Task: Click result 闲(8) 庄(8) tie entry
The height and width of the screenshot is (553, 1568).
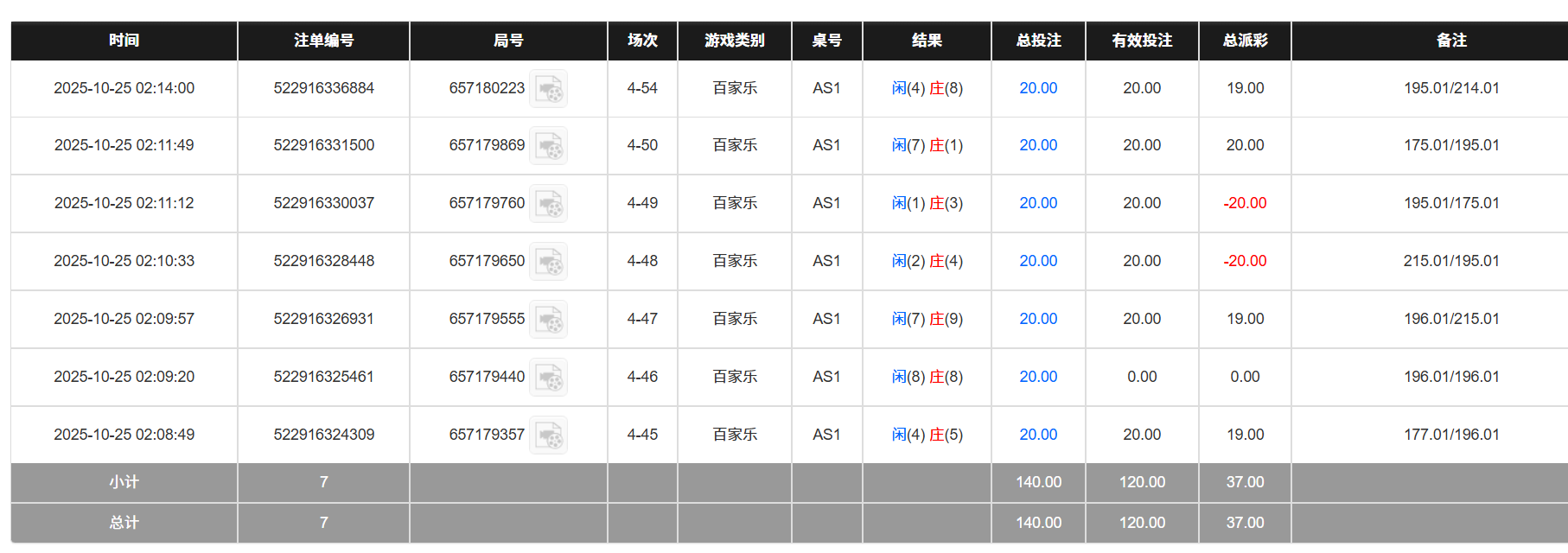Action: [927, 377]
